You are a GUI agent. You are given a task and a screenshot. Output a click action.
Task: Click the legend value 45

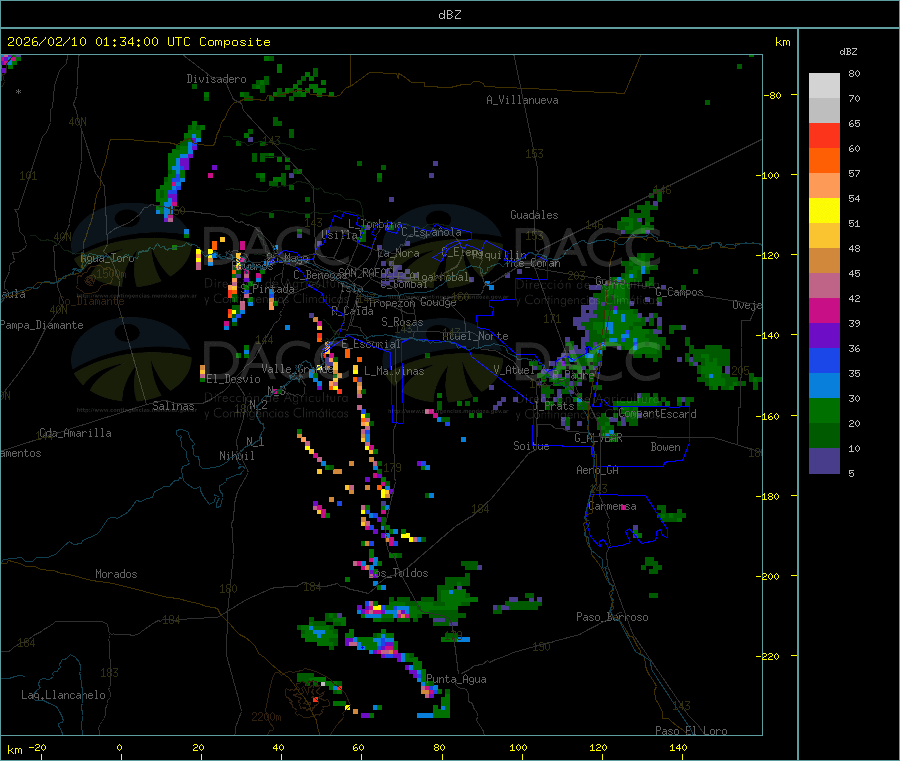click(854, 274)
